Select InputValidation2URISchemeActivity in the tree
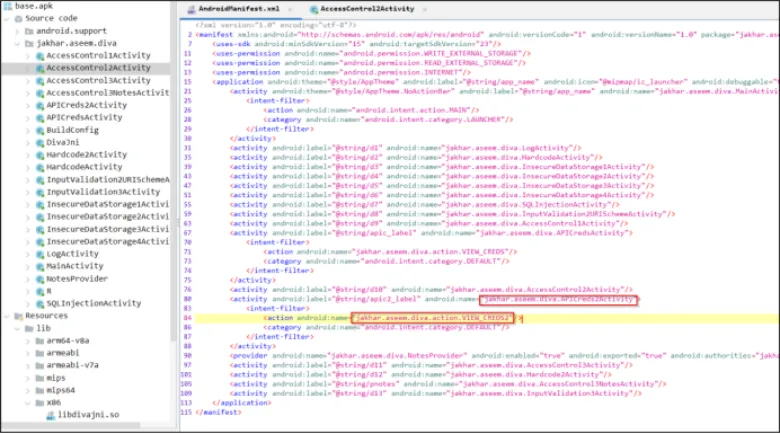The height and width of the screenshot is (434, 780). [108, 180]
